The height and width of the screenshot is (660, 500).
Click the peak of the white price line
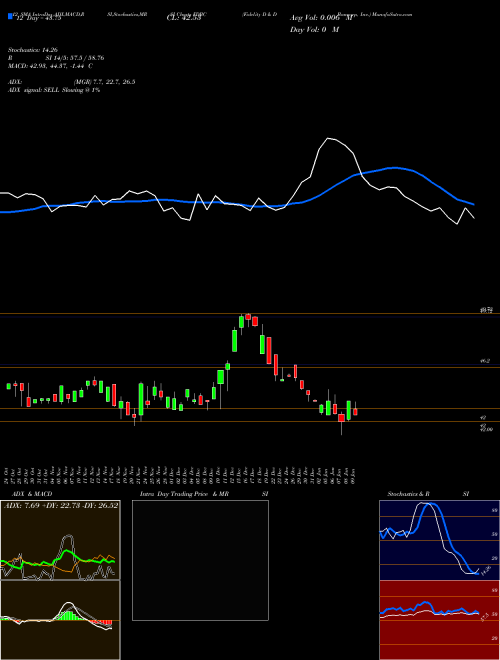[329, 138]
